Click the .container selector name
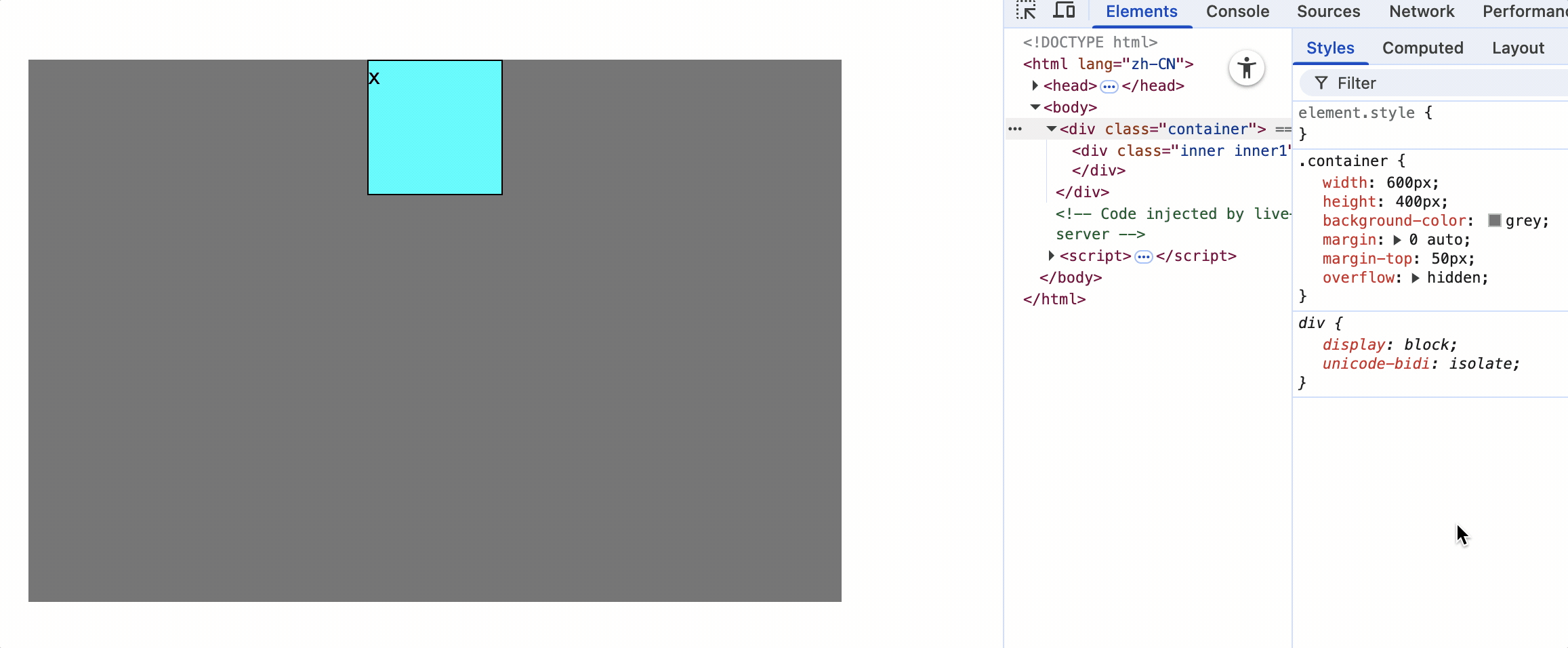The height and width of the screenshot is (648, 1568). [x=1344, y=161]
